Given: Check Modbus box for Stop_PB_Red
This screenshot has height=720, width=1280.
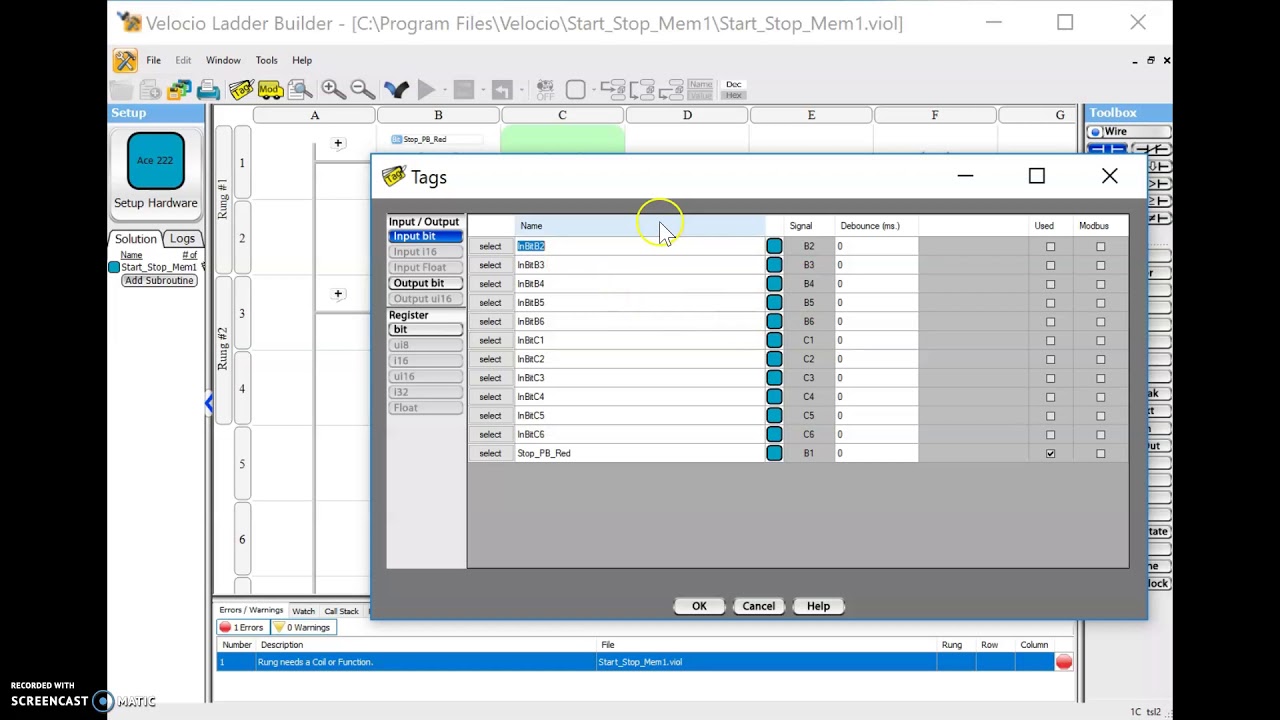Looking at the screenshot, I should point(1100,454).
